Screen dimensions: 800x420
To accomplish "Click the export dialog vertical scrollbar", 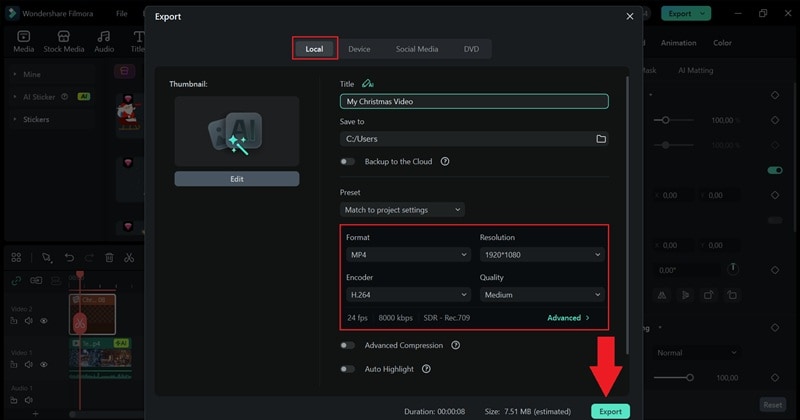I will point(627,214).
